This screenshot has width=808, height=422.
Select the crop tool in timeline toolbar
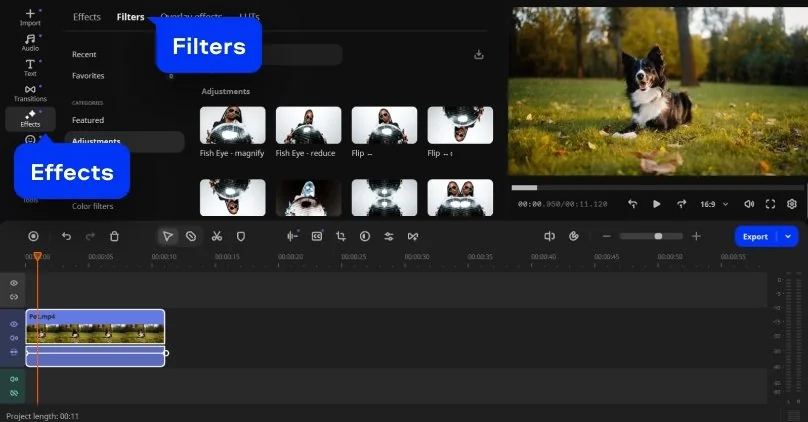coord(341,236)
